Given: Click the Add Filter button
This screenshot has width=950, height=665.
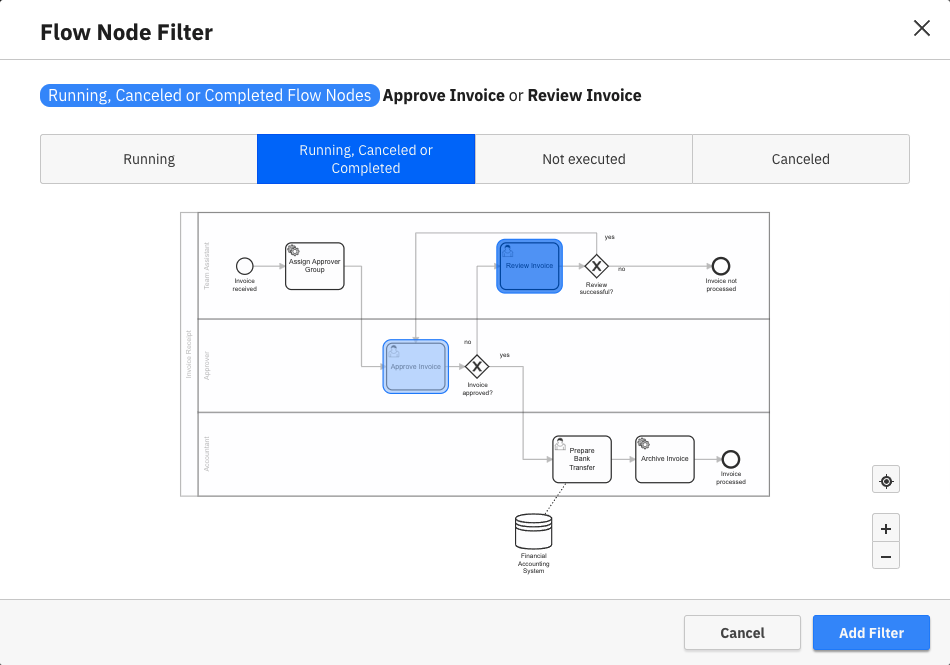Looking at the screenshot, I should (871, 632).
